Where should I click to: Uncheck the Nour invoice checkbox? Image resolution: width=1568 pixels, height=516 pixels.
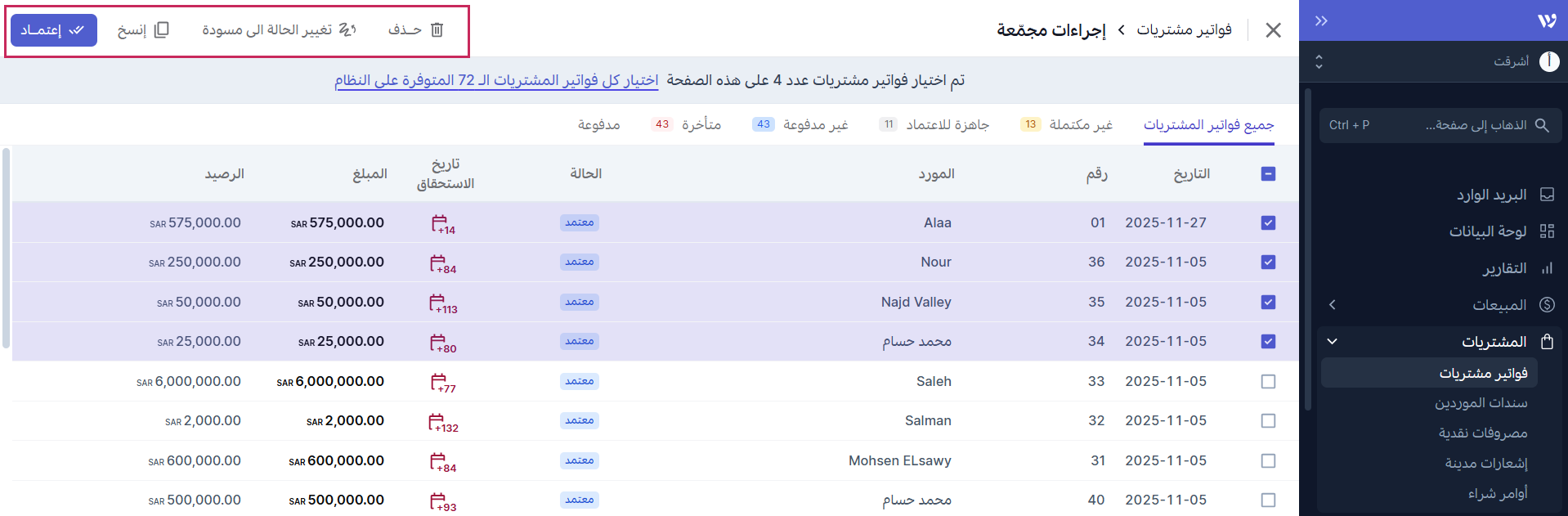(x=1268, y=262)
